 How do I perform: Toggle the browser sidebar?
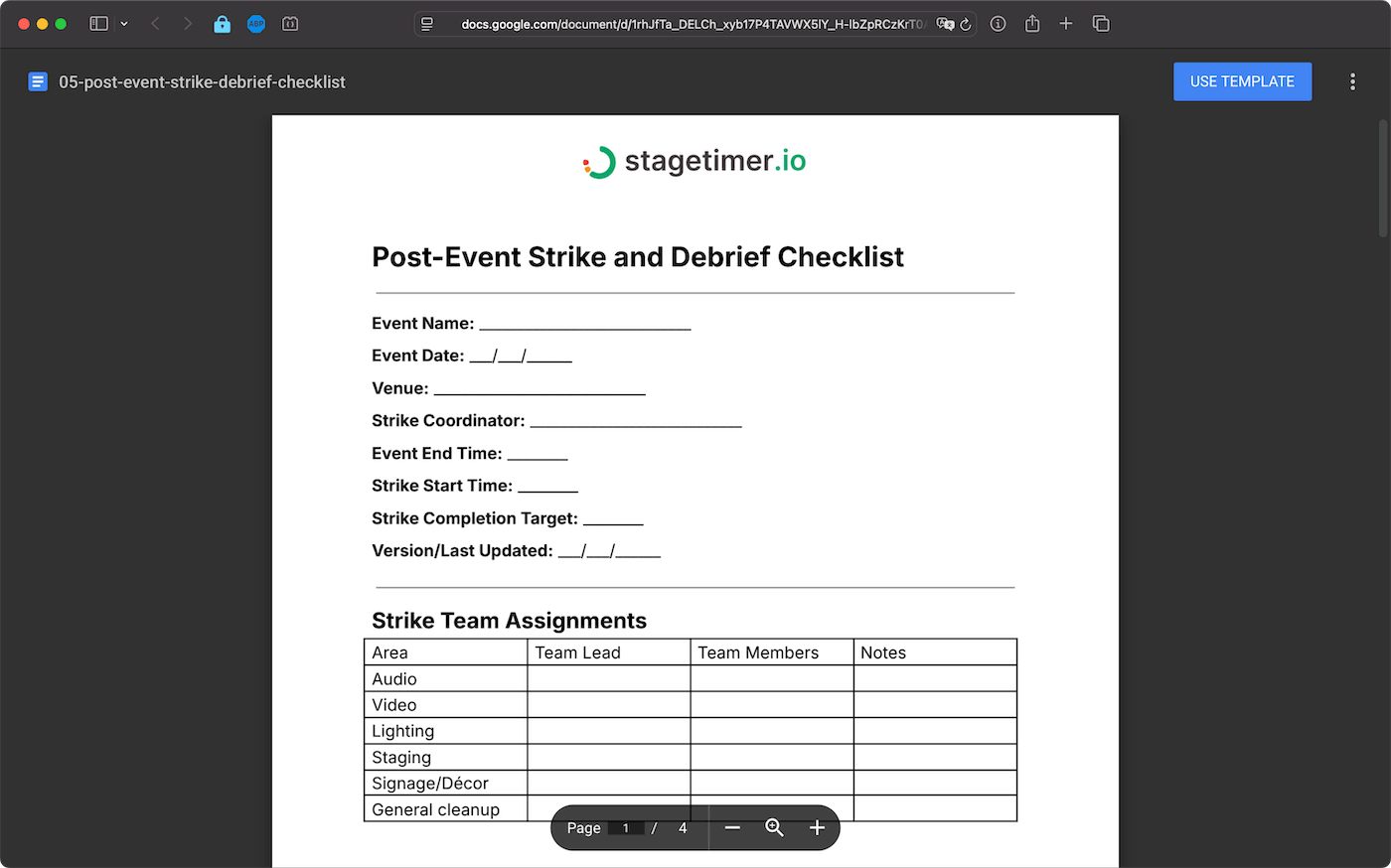click(98, 23)
